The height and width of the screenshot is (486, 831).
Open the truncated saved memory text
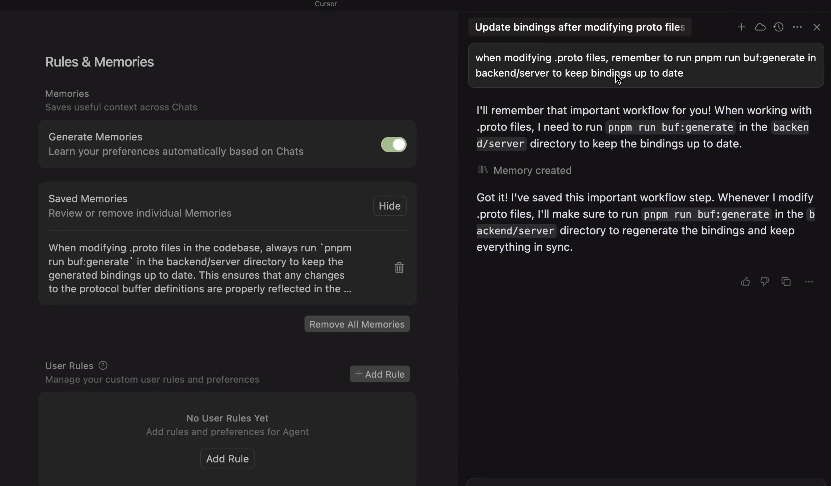200,268
